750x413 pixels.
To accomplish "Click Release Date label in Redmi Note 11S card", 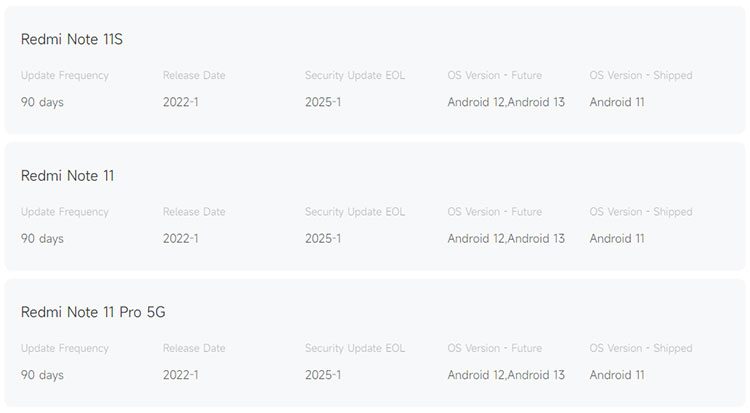I will pos(194,75).
